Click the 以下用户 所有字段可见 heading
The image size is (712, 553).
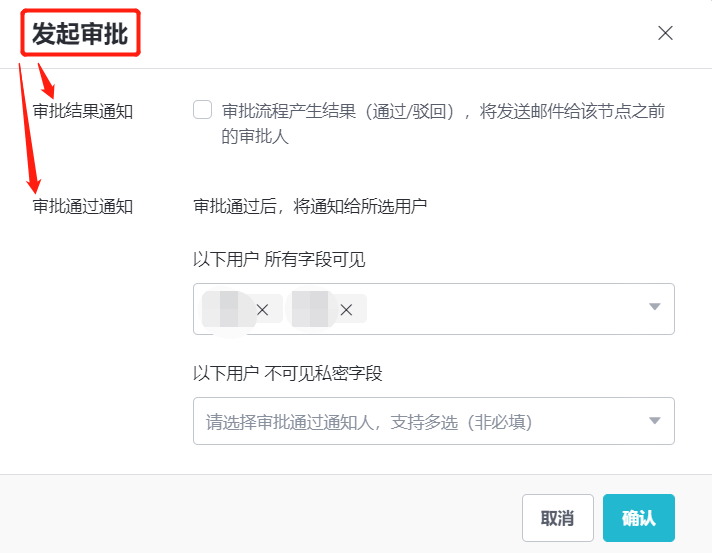pyautogui.click(x=279, y=260)
